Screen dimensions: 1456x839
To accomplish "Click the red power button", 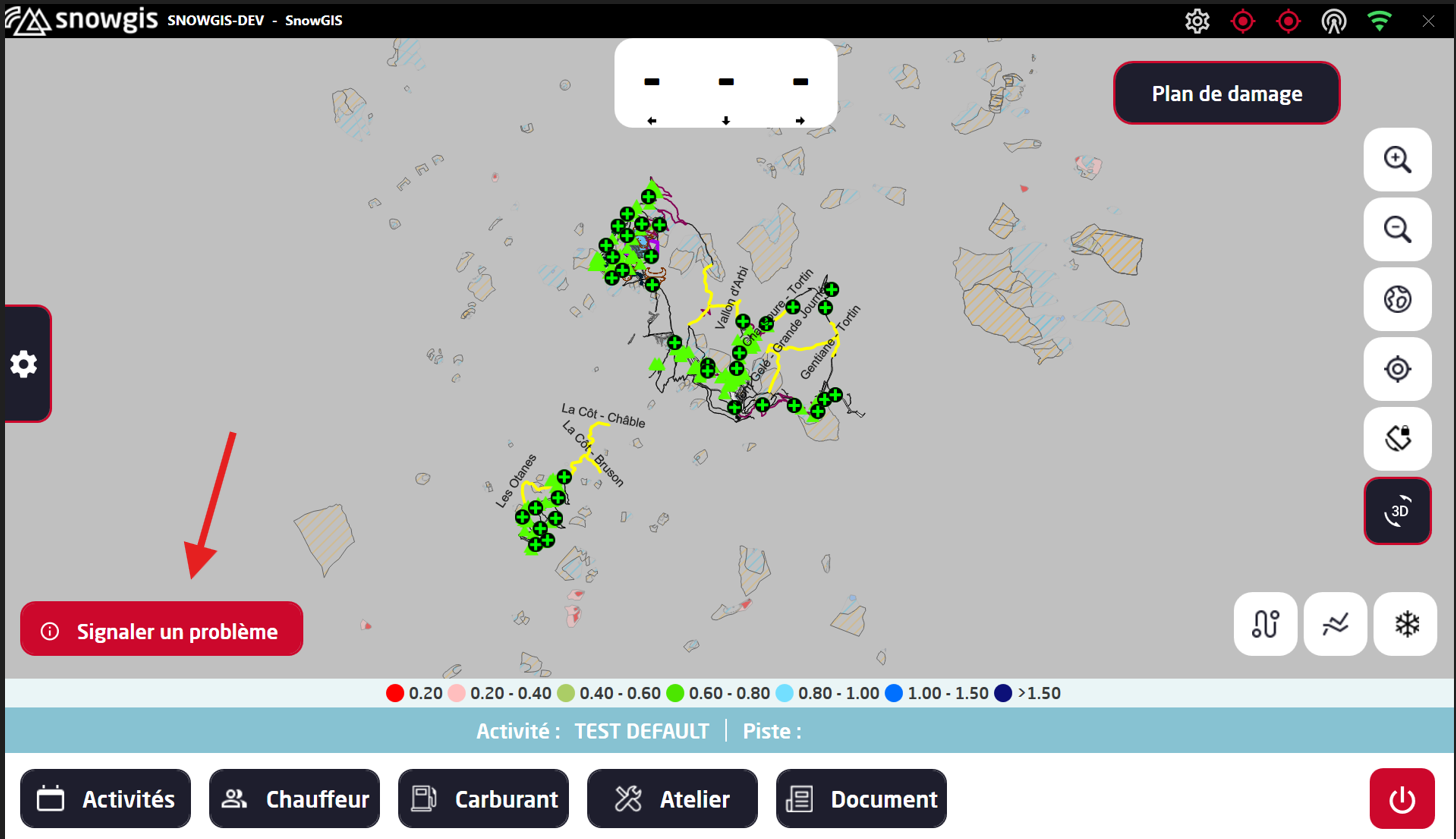I will tap(1402, 799).
